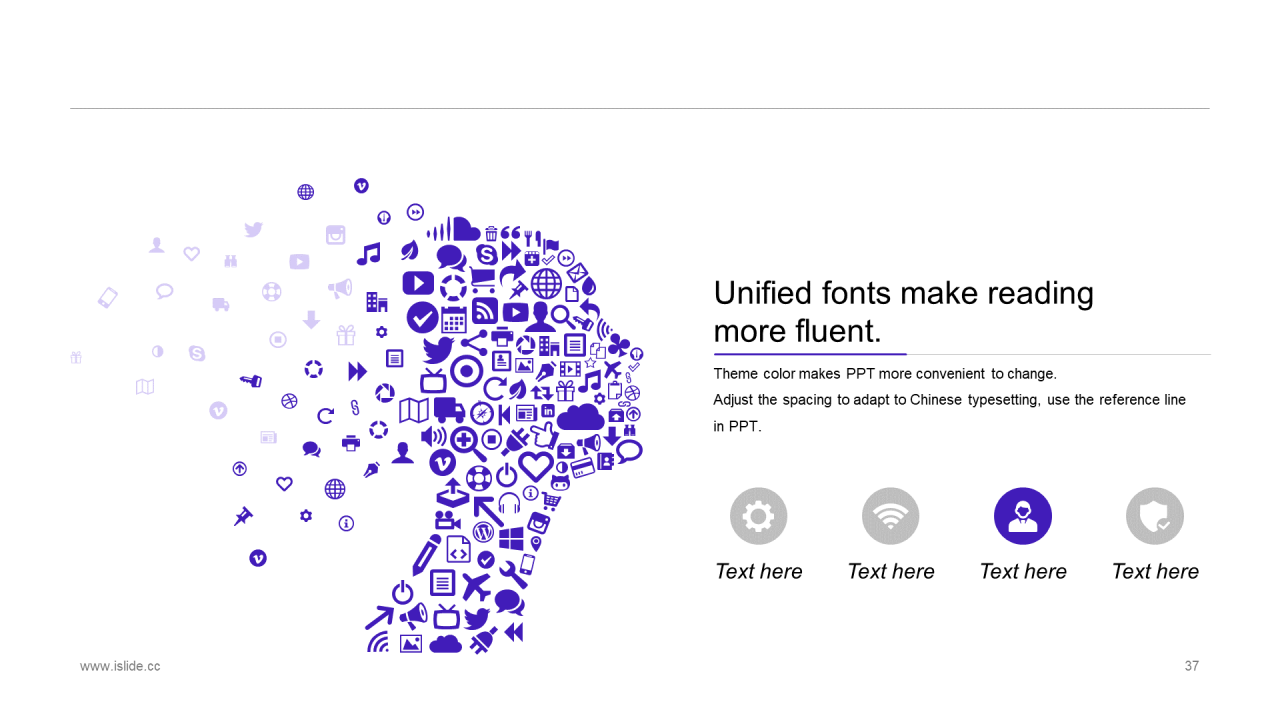Click the video camera icon
Viewport: 1280px width, 720px height.
(x=448, y=520)
